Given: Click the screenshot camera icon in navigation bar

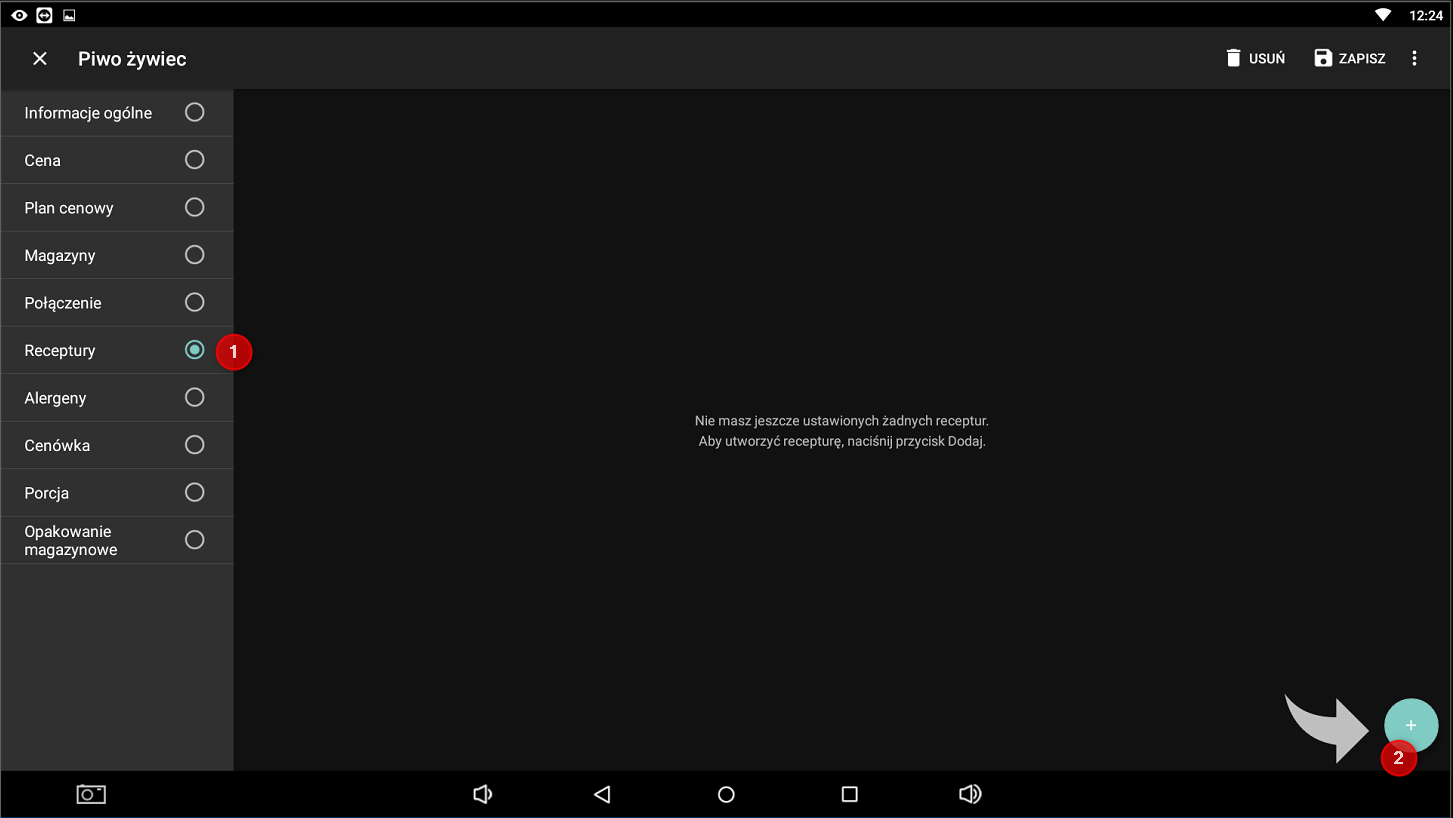Looking at the screenshot, I should pyautogui.click(x=91, y=794).
